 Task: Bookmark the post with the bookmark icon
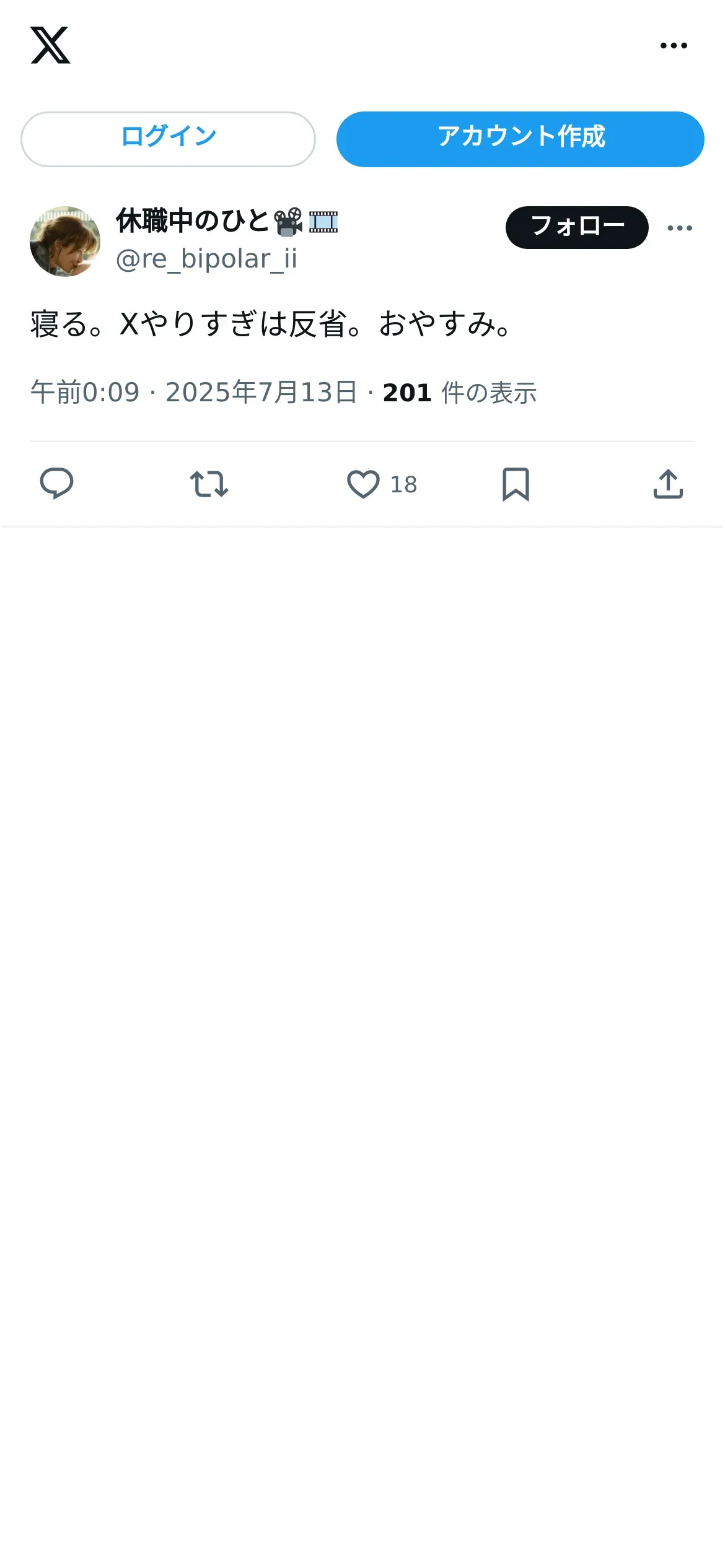516,484
